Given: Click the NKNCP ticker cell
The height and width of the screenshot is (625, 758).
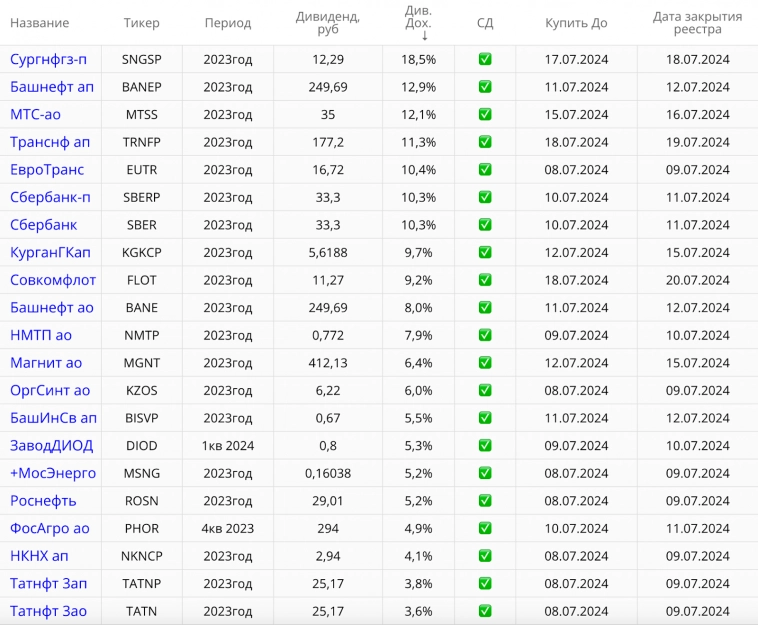Looking at the screenshot, I should pyautogui.click(x=141, y=556).
